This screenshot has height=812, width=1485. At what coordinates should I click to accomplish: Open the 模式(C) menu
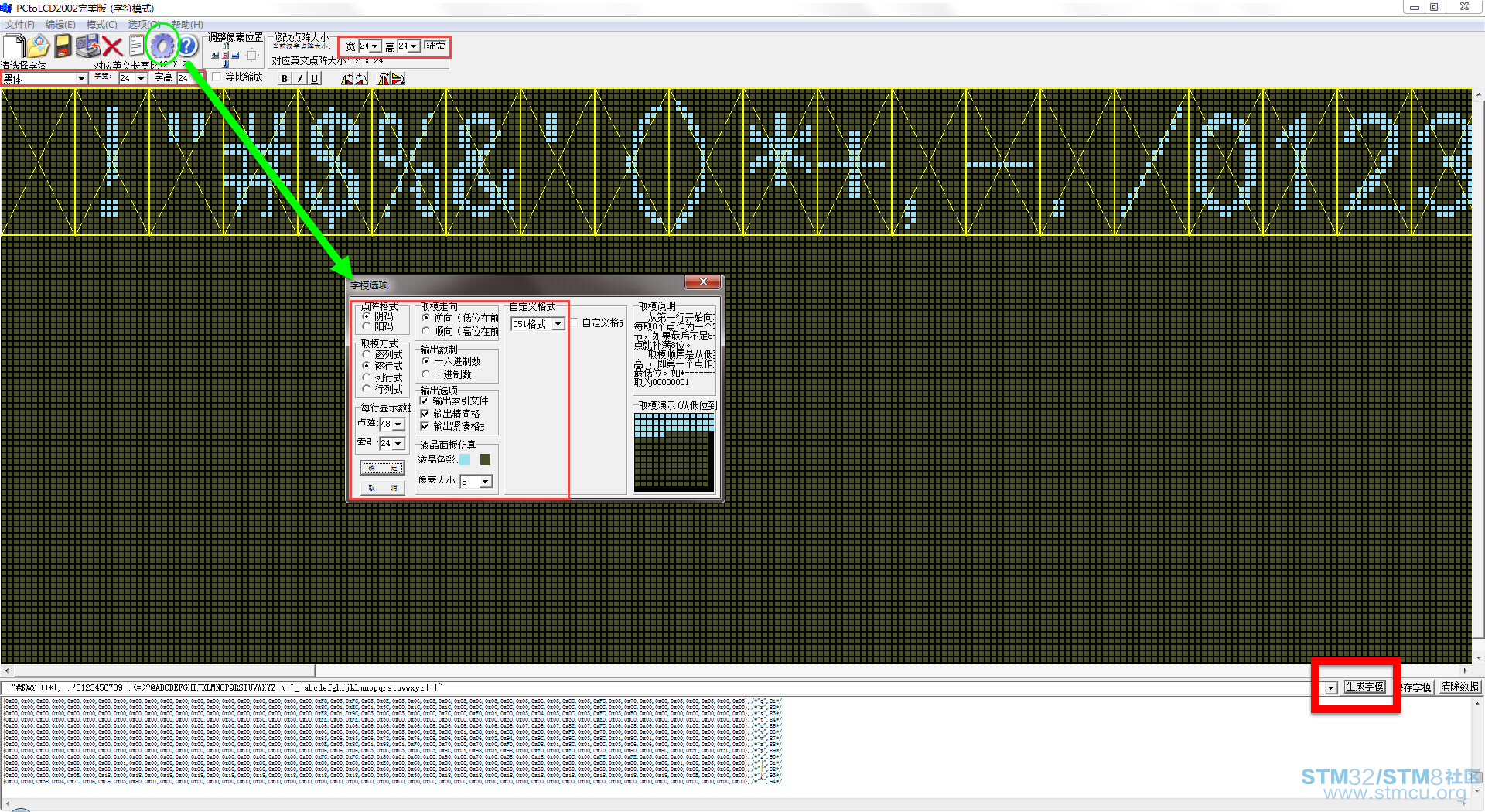101,25
